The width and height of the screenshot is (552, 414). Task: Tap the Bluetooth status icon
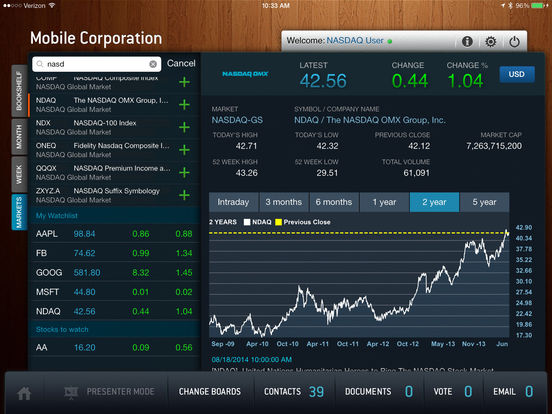click(510, 6)
